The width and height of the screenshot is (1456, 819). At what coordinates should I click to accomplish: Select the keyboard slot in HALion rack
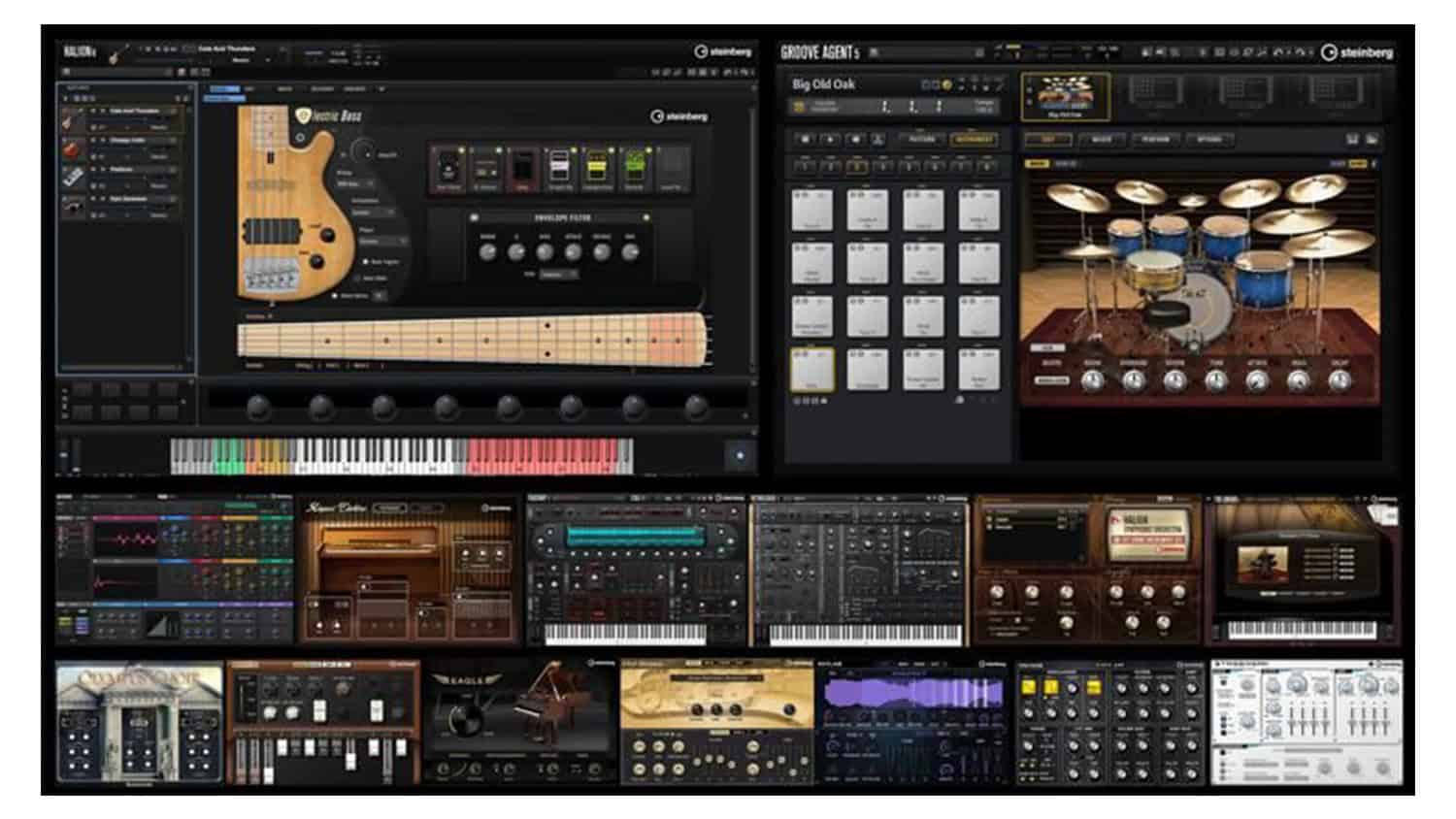[x=124, y=178]
